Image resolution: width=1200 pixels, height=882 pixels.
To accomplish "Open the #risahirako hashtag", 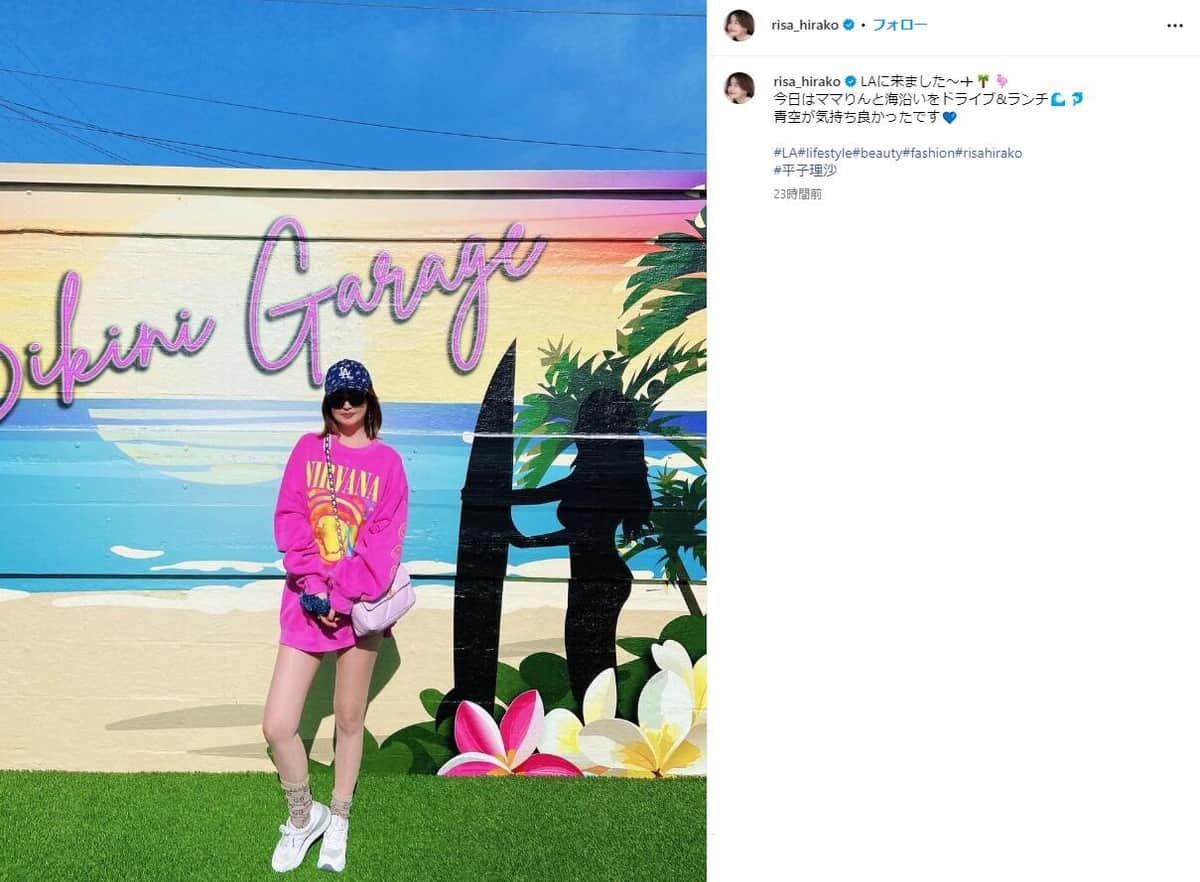I will pyautogui.click(x=989, y=153).
